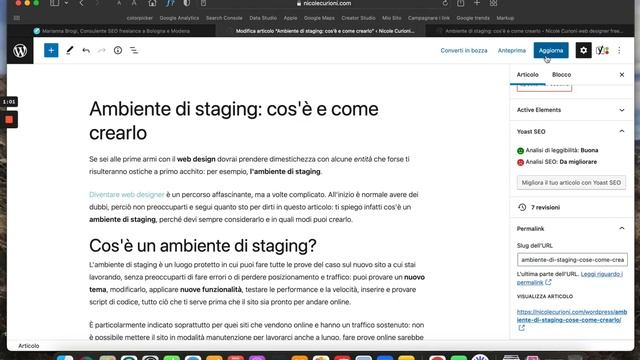
Task: Show document details info icon
Action: coord(118,51)
